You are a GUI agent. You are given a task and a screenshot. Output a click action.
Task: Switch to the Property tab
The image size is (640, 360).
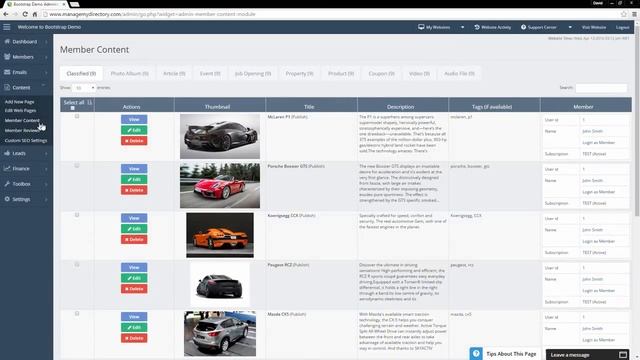(x=299, y=73)
